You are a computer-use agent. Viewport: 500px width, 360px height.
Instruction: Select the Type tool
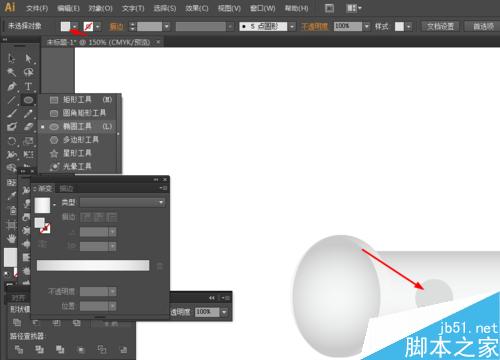pyautogui.click(x=28, y=86)
